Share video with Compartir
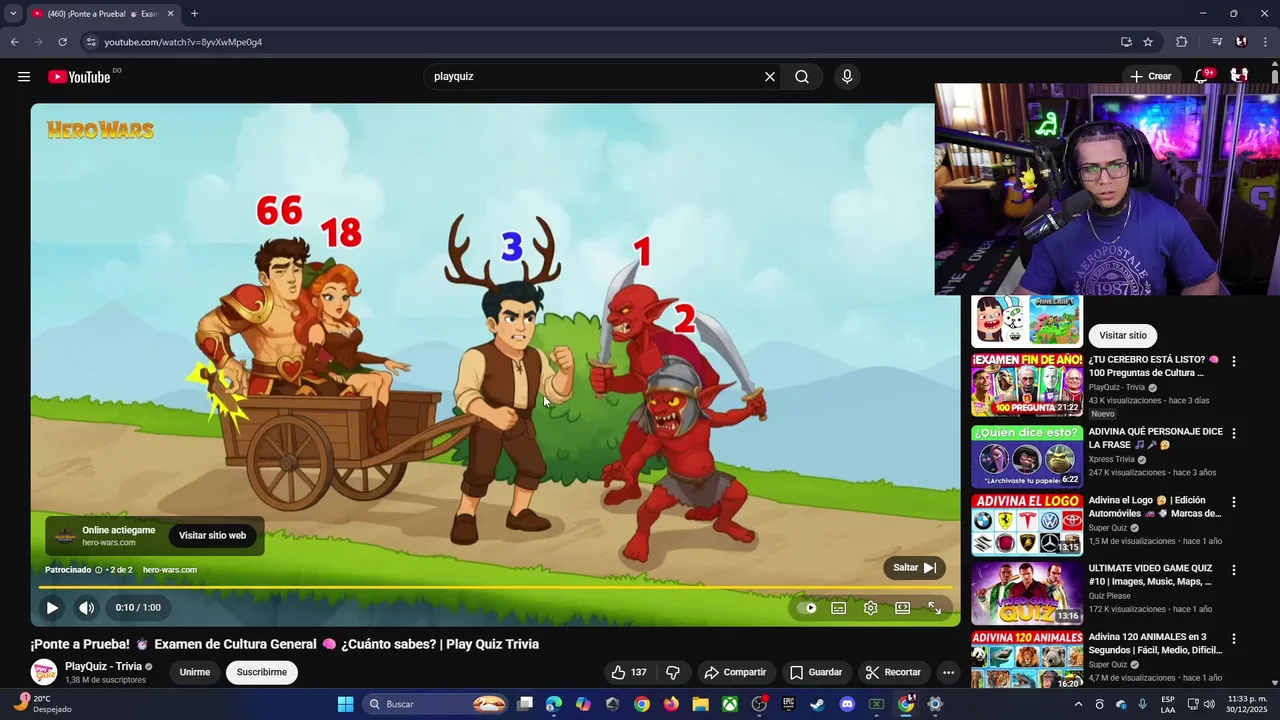The width and height of the screenshot is (1280, 720). tap(735, 673)
